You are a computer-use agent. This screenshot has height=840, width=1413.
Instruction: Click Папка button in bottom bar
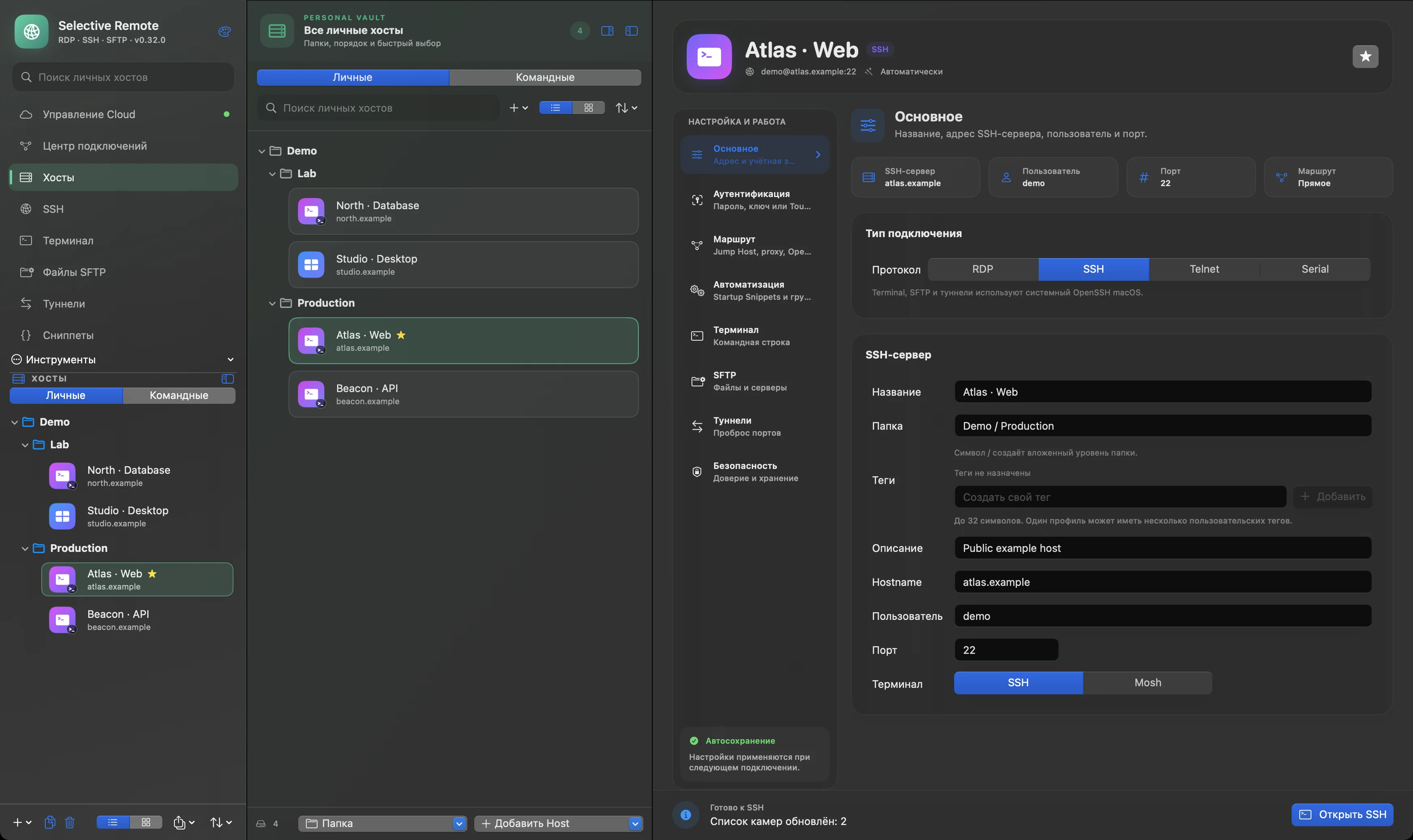pyautogui.click(x=382, y=823)
